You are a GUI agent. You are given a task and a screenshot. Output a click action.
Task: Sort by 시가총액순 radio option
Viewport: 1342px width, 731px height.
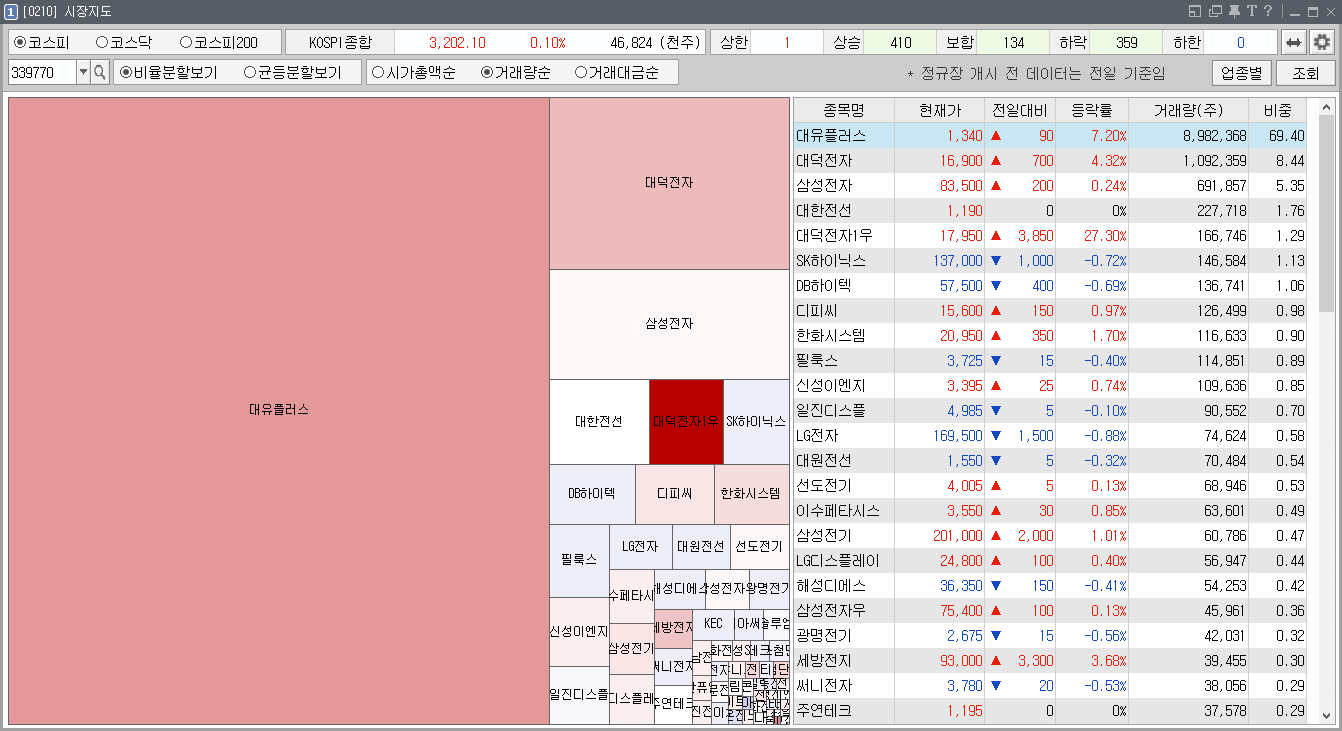click(x=413, y=72)
